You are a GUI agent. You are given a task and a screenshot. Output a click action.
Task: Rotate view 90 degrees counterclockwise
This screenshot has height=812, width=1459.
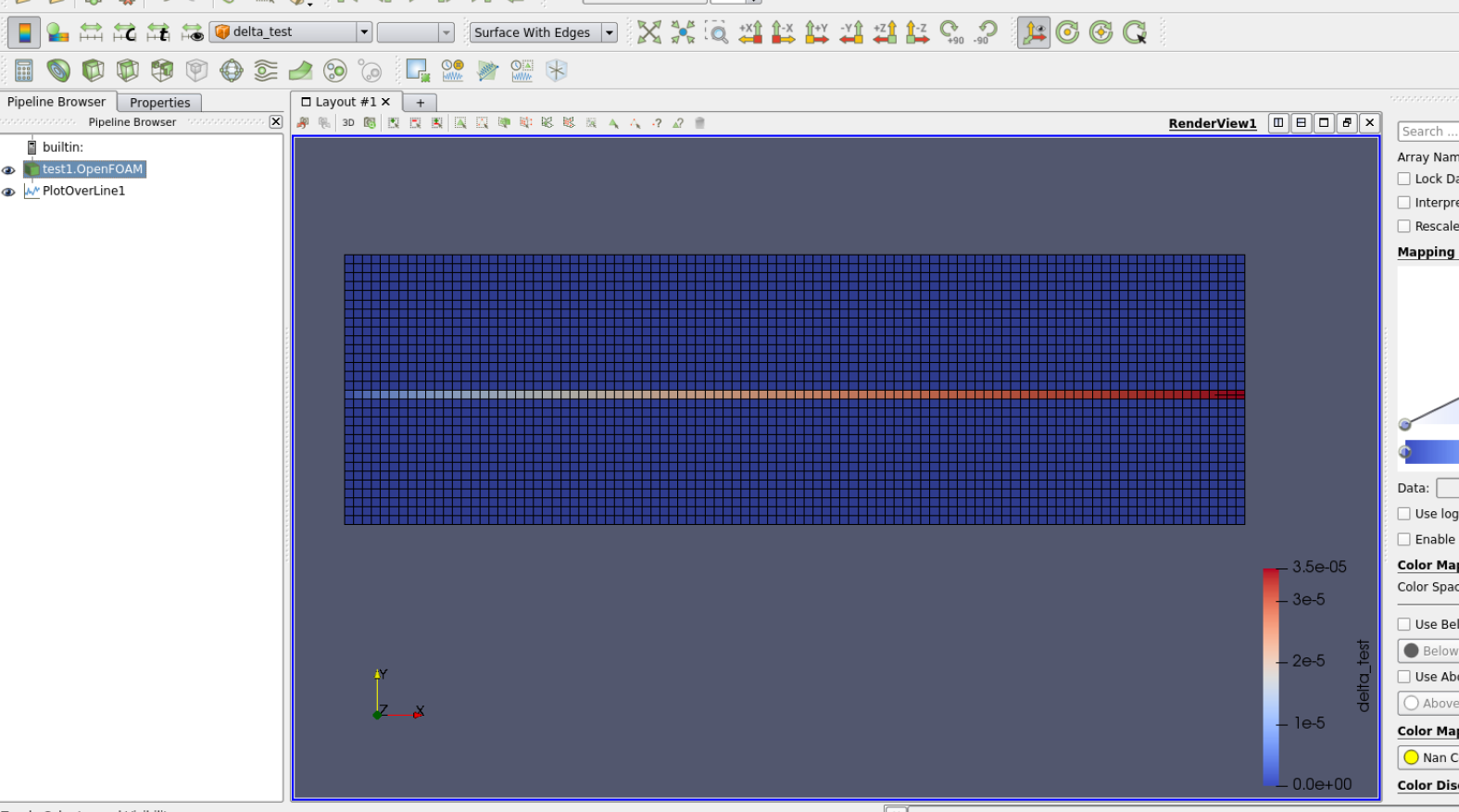click(985, 32)
